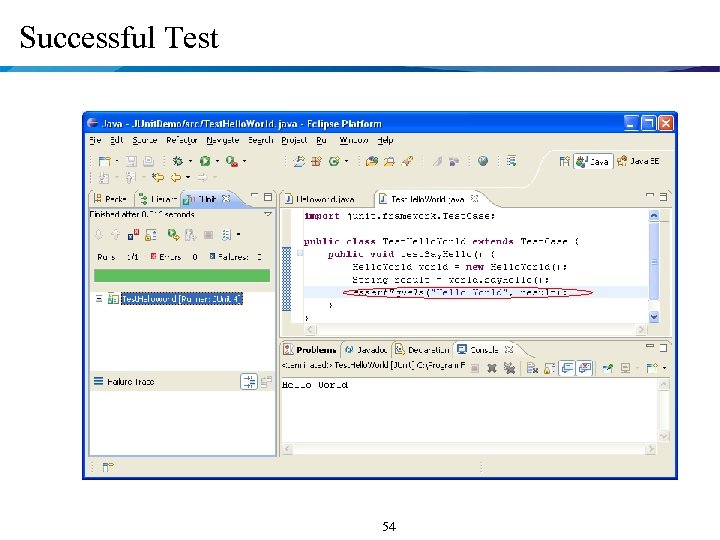Screen dimensions: 720x540
Task: Click the New Java Class icon
Action: [334, 161]
